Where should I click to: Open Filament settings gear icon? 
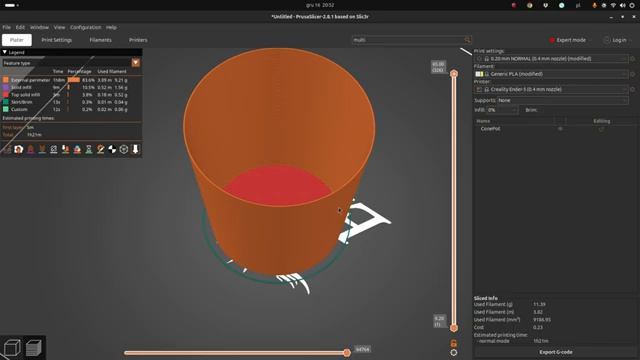click(x=633, y=74)
